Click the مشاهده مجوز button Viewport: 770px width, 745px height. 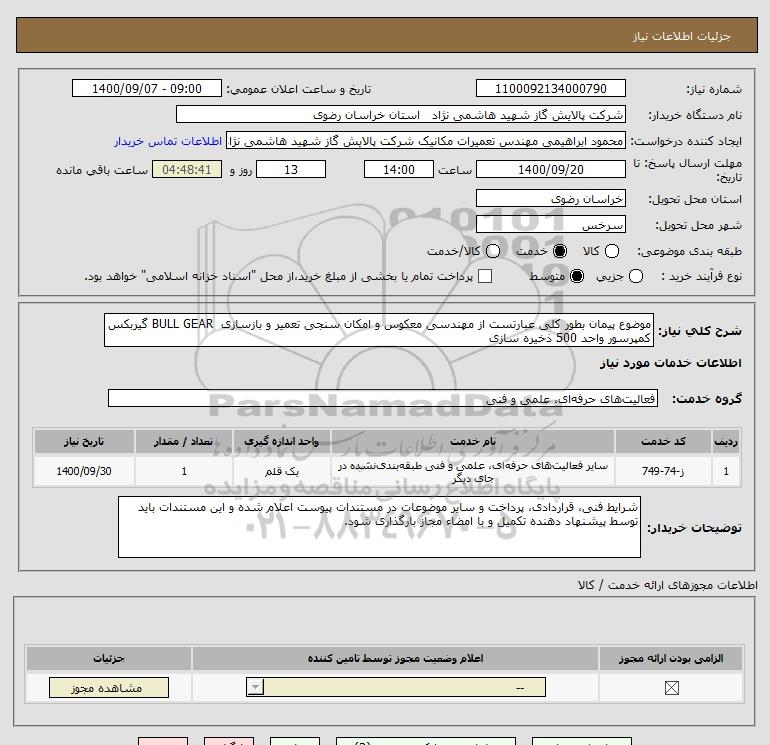point(109,688)
